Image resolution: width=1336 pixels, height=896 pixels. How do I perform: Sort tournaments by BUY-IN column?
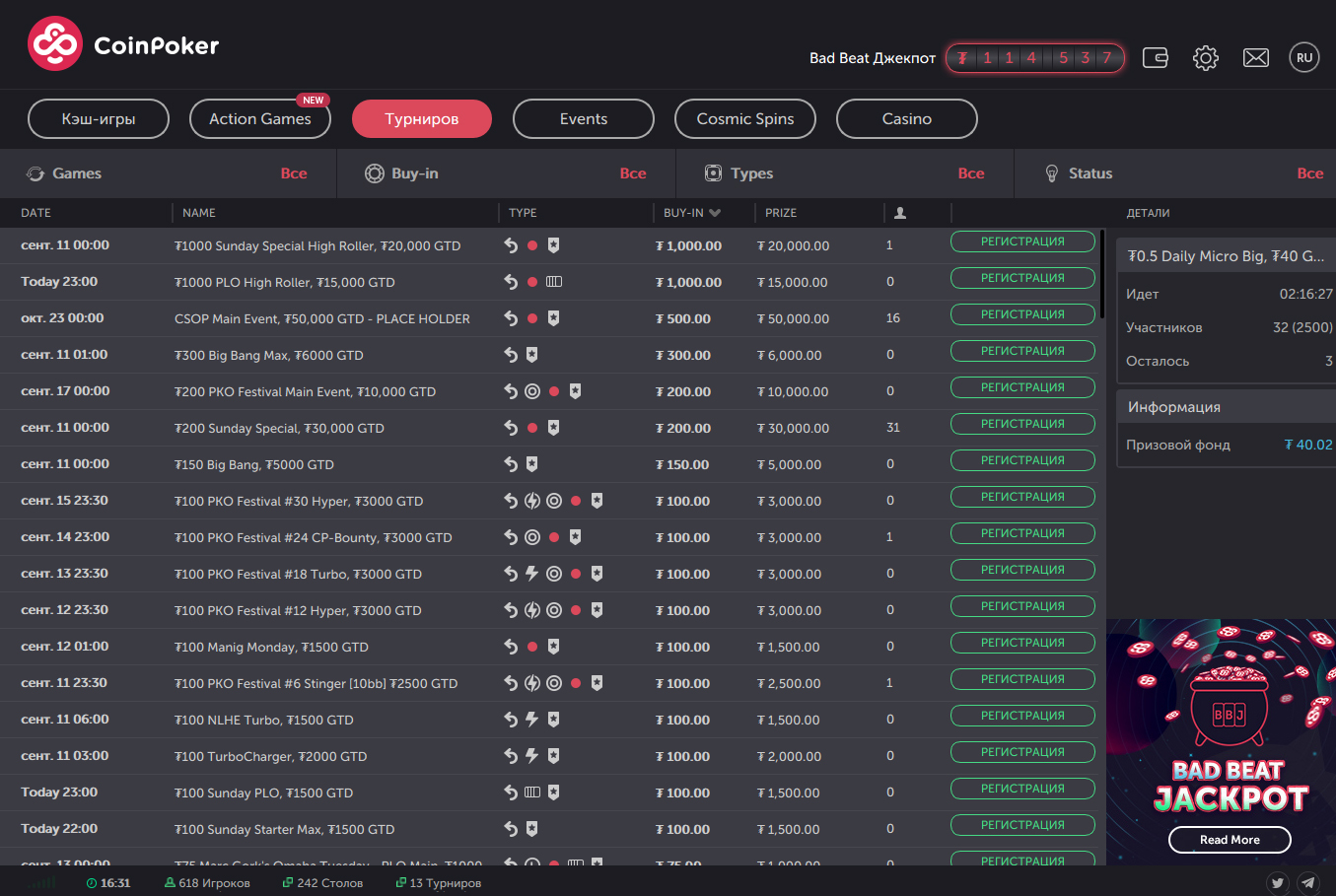[691, 213]
